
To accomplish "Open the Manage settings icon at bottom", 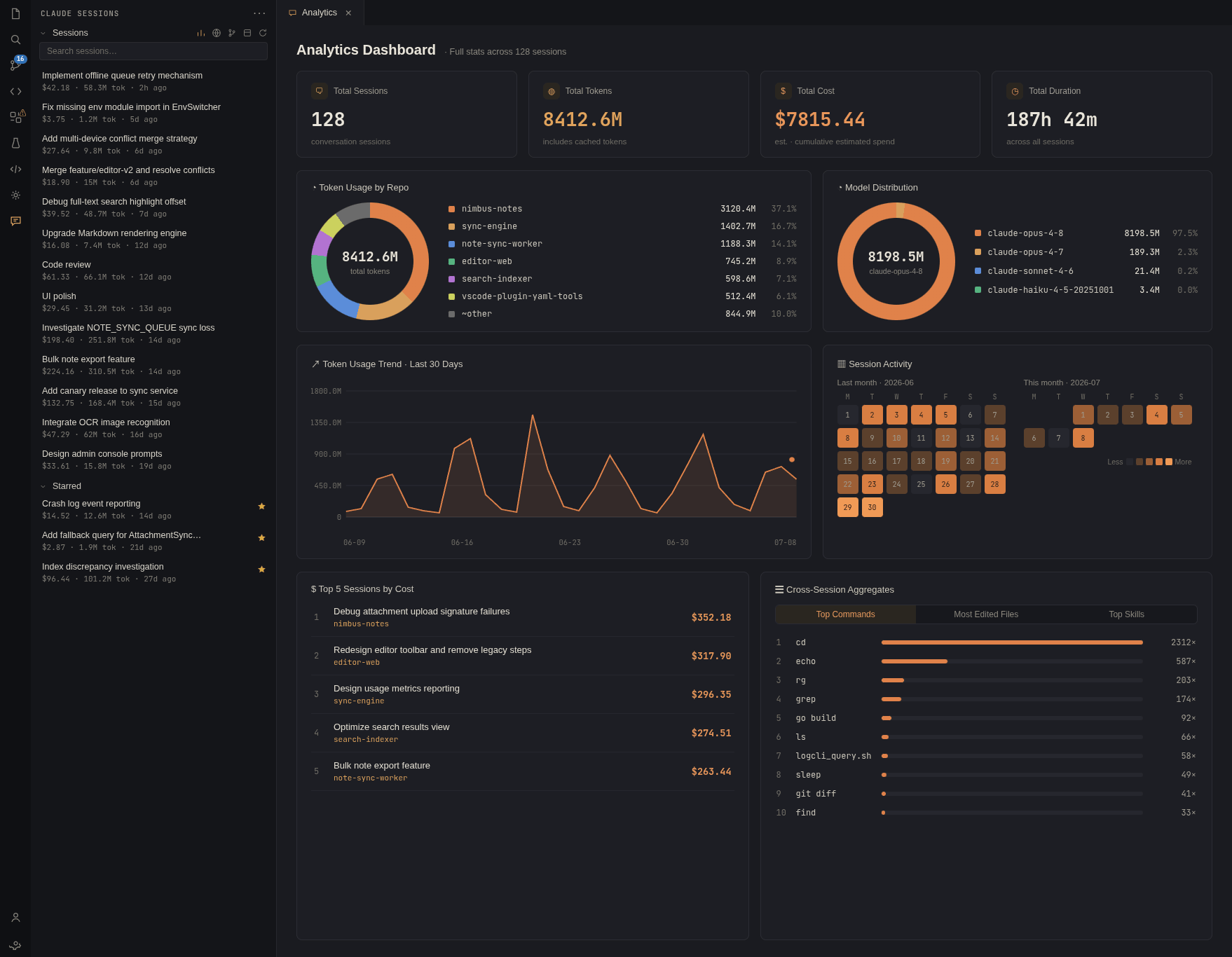I will click(x=15, y=944).
